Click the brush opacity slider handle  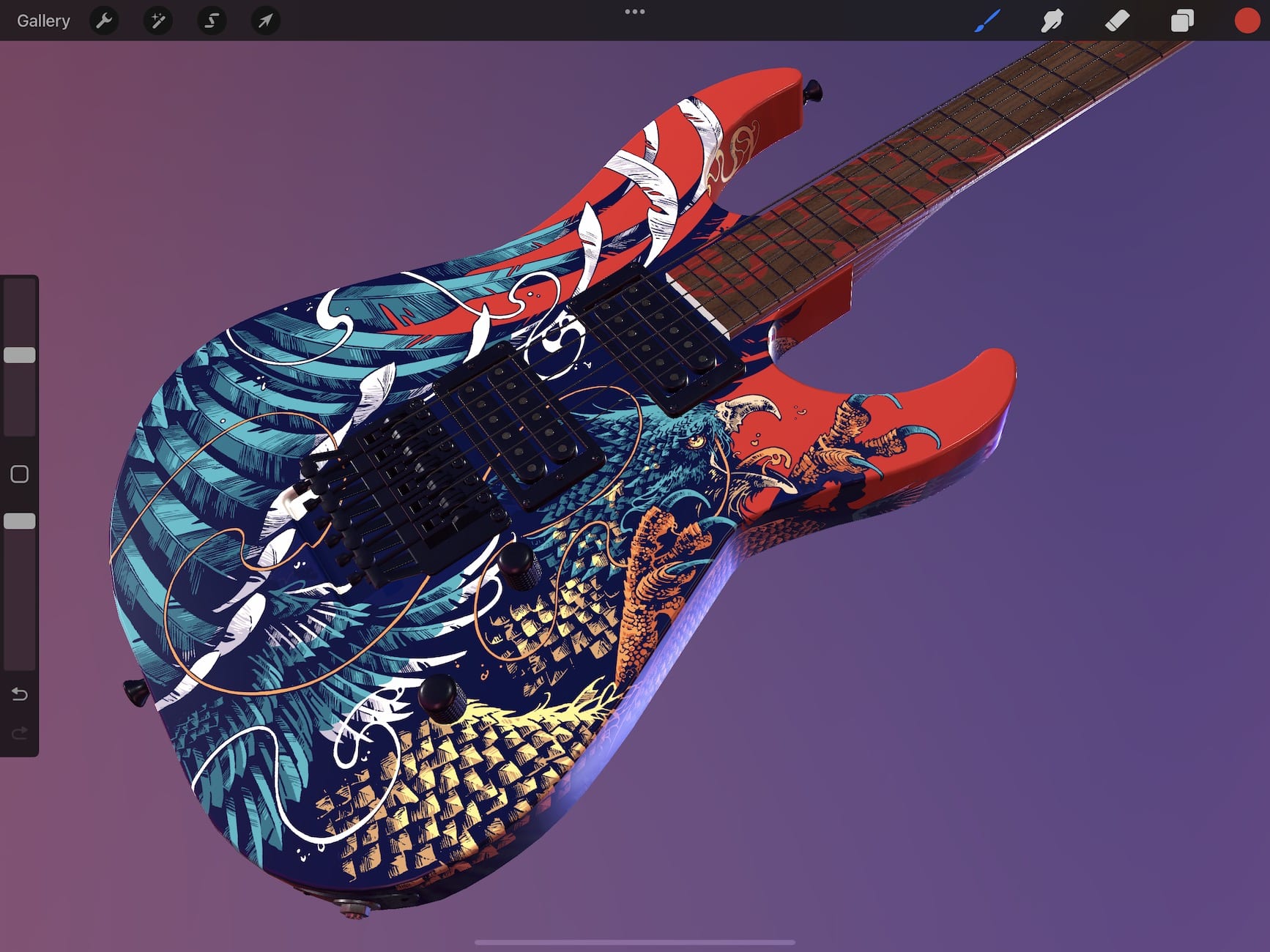coord(20,521)
